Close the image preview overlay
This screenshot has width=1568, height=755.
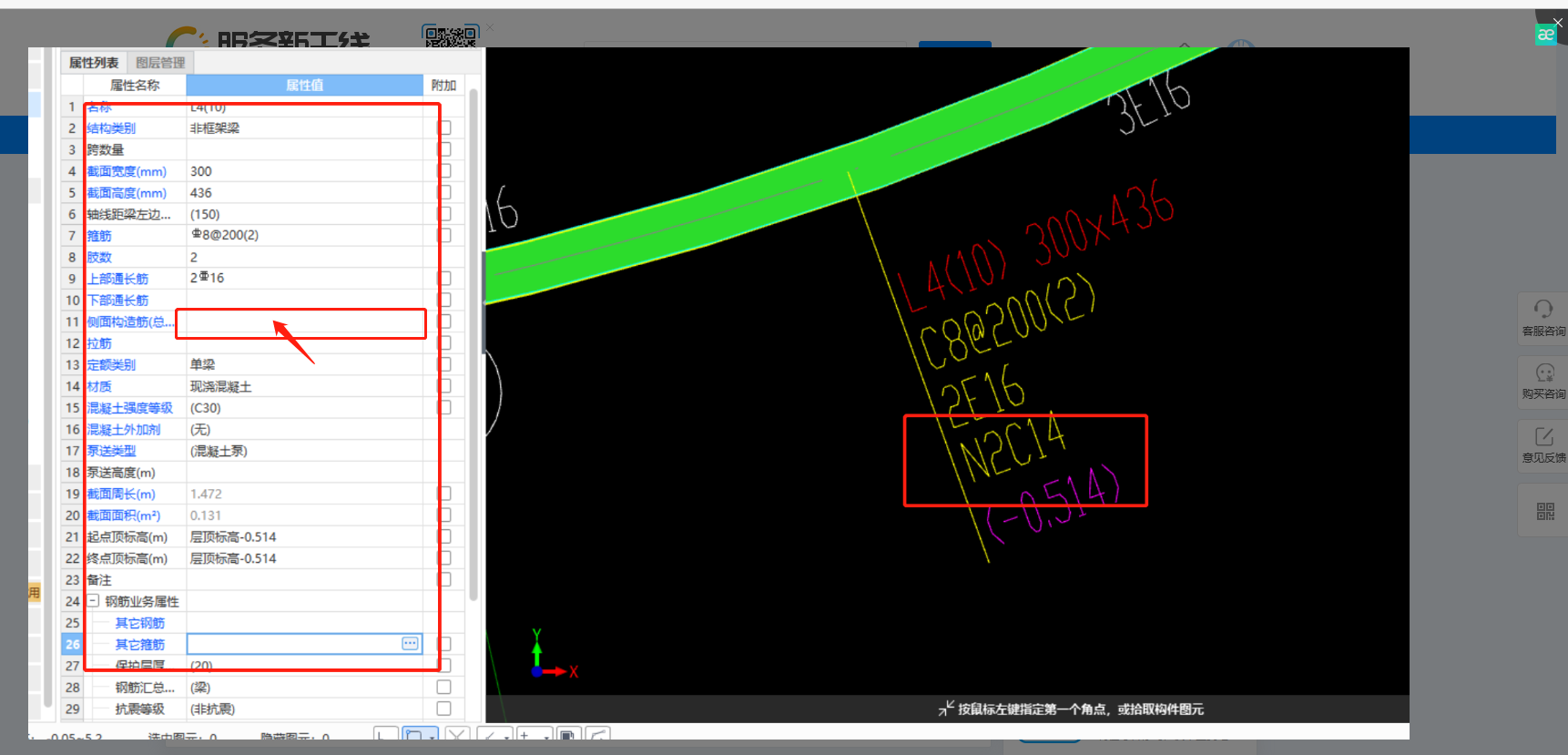(x=1558, y=23)
